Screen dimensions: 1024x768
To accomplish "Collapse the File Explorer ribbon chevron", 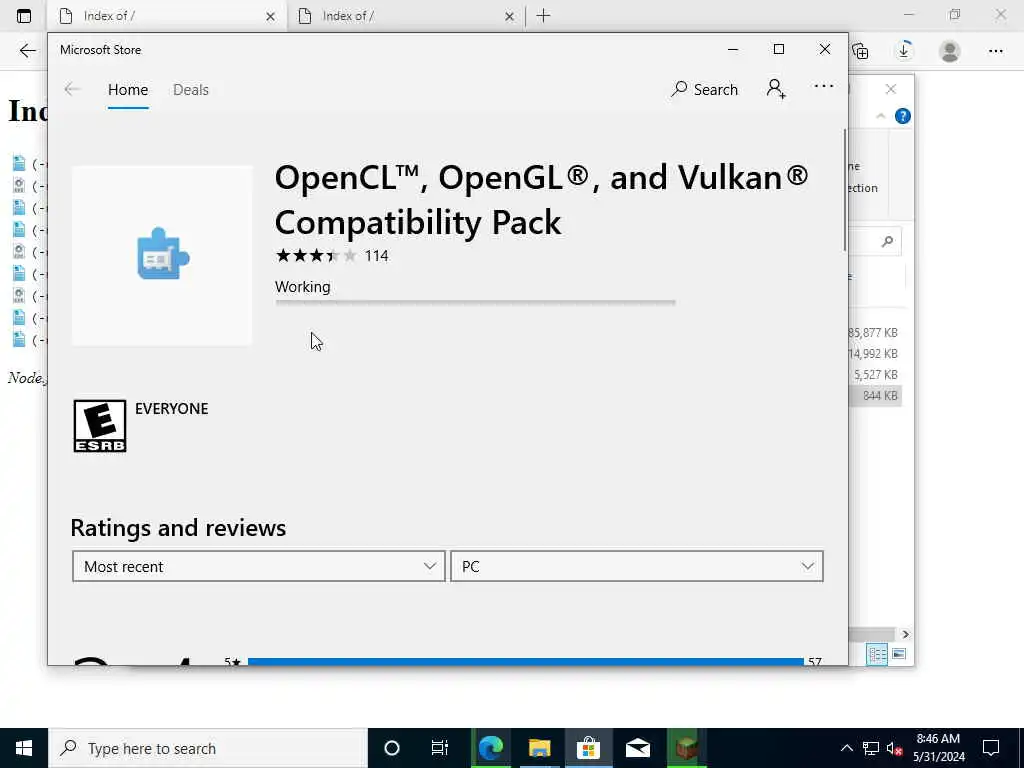I will [880, 116].
